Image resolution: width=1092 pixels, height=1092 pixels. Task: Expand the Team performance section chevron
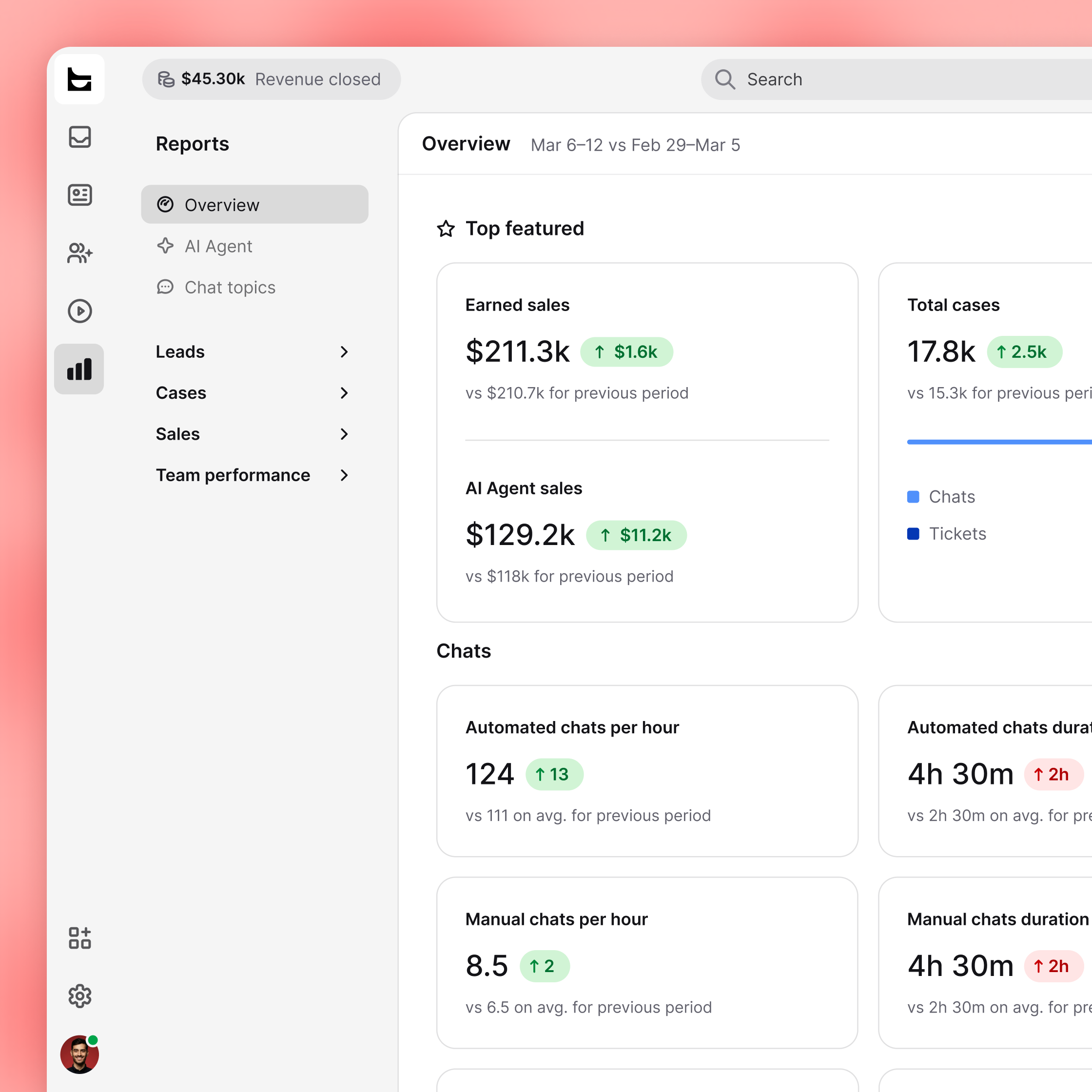(344, 475)
